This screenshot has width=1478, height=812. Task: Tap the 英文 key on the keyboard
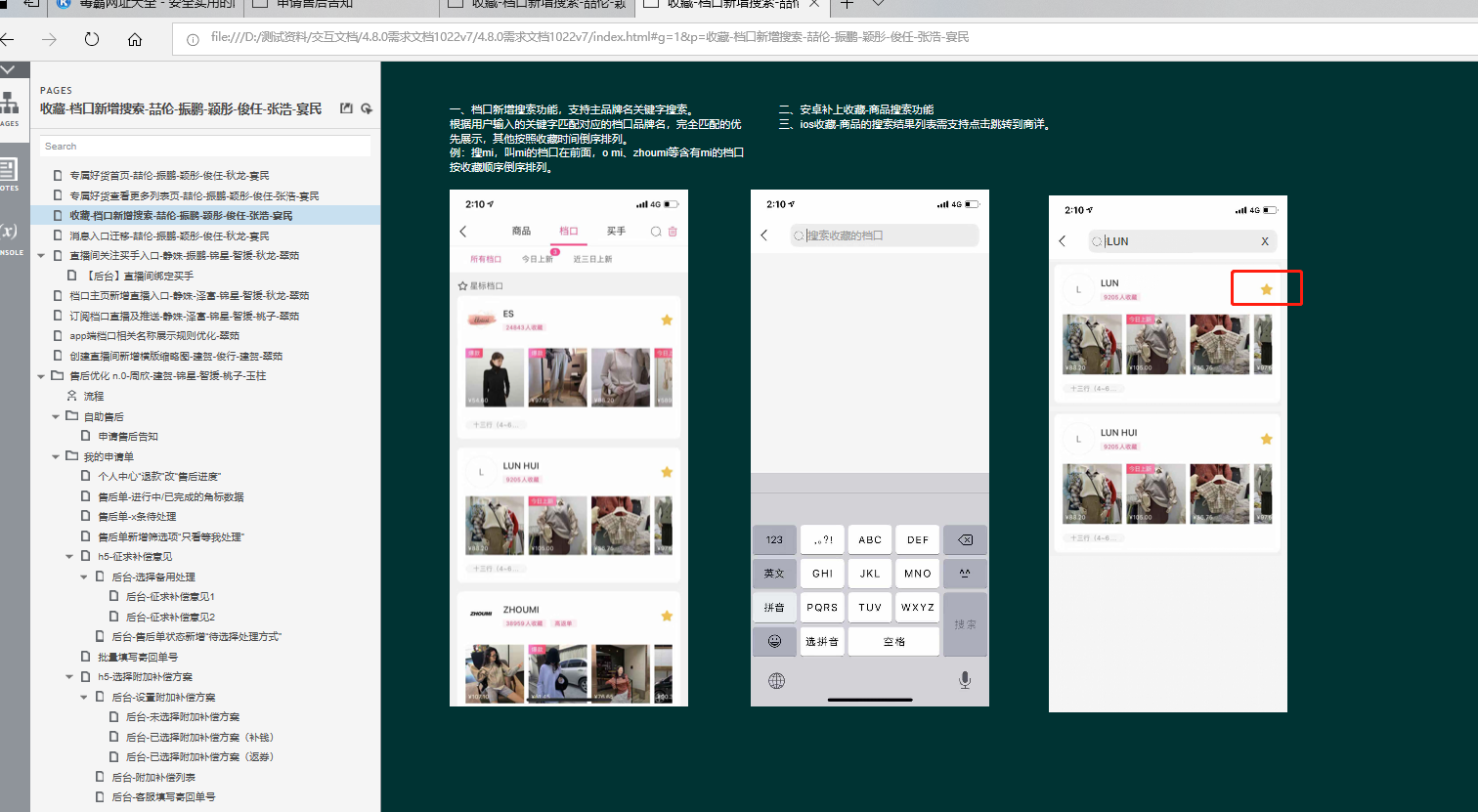click(x=774, y=574)
